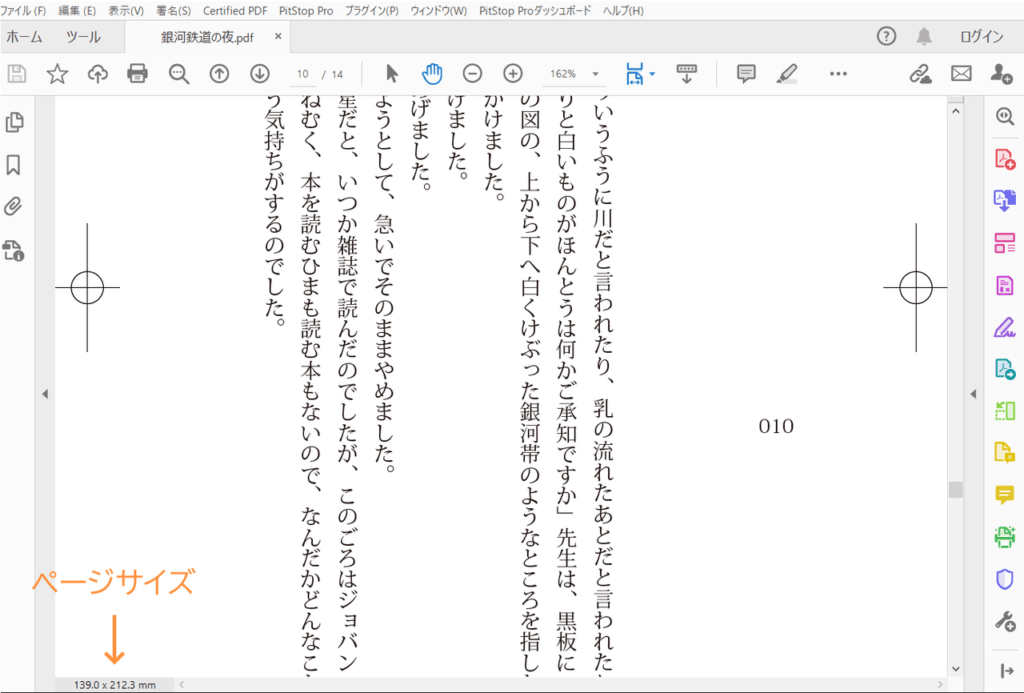Show the Attachments paperclip panel
The width and height of the screenshot is (1024, 693).
14,207
